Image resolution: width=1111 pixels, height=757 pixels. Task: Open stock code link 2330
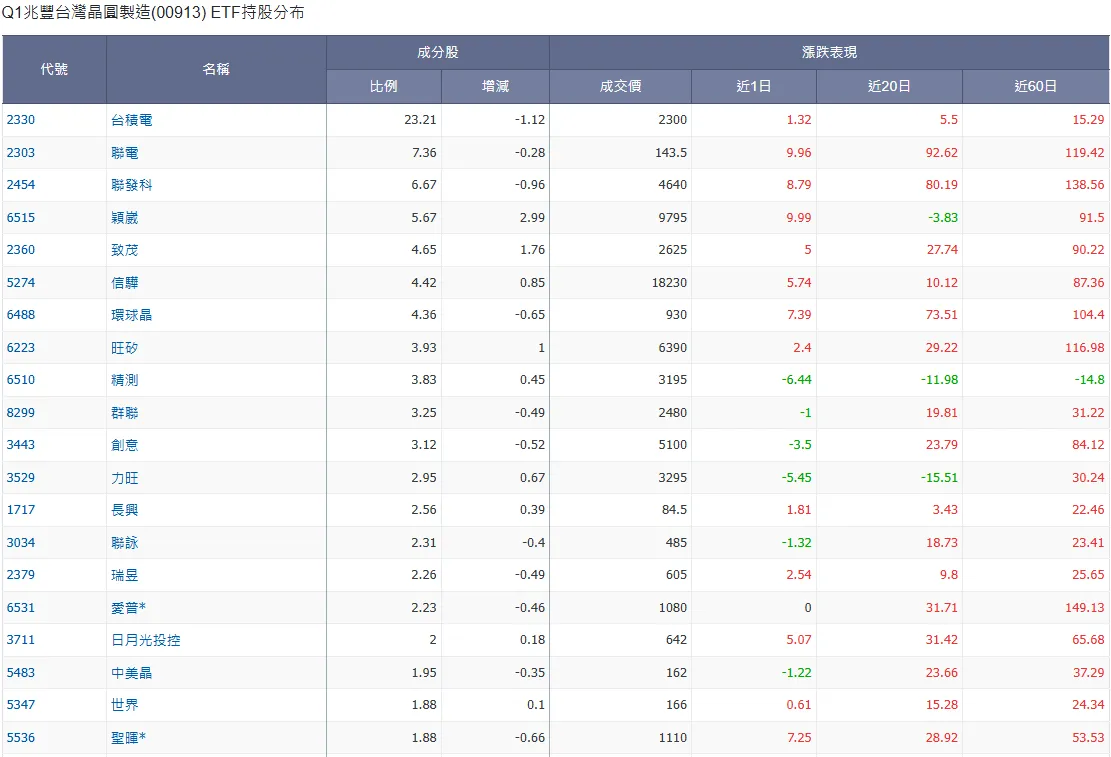[x=21, y=120]
